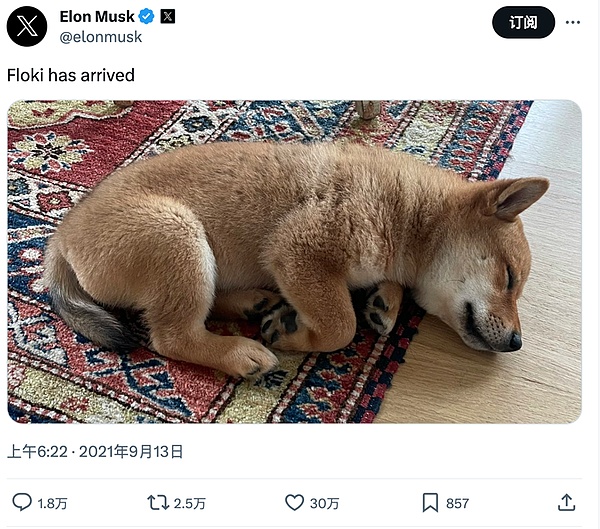The height and width of the screenshot is (529, 600).
Task: Click the blue verified checkmark badge
Action: (146, 16)
